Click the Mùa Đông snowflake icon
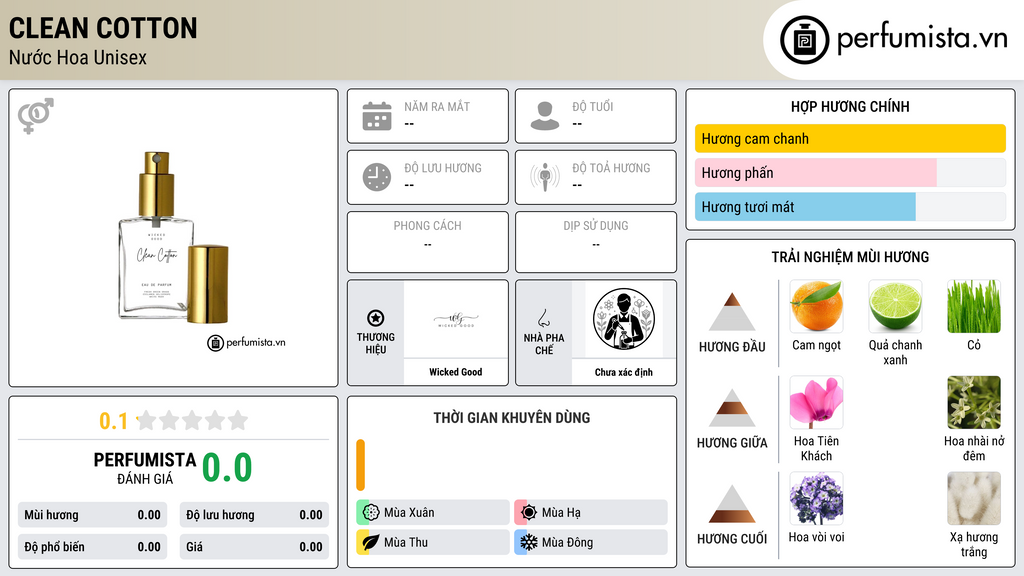 529,542
